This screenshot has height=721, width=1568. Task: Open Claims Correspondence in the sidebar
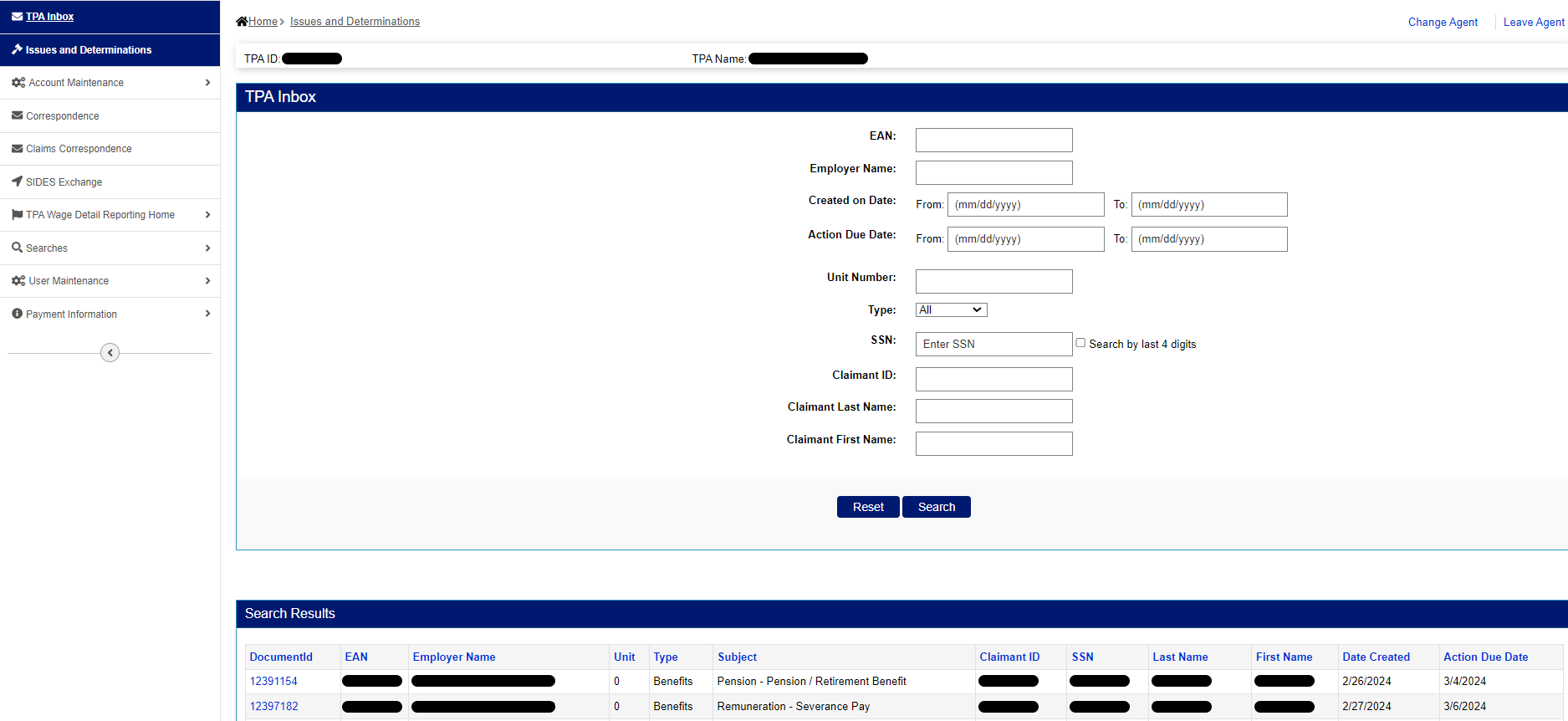coord(79,149)
